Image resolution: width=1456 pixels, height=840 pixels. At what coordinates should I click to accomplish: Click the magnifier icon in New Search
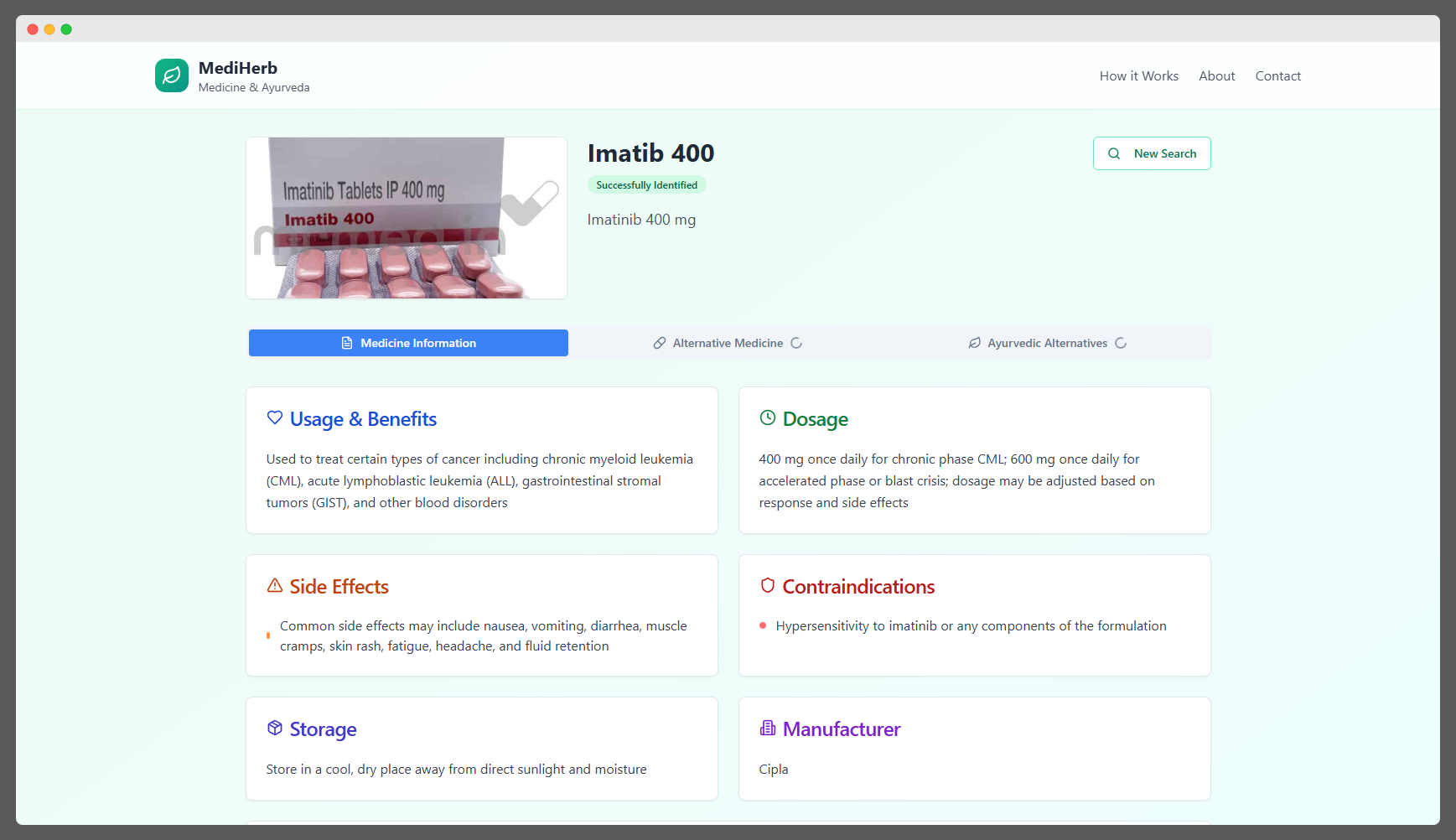(1114, 153)
